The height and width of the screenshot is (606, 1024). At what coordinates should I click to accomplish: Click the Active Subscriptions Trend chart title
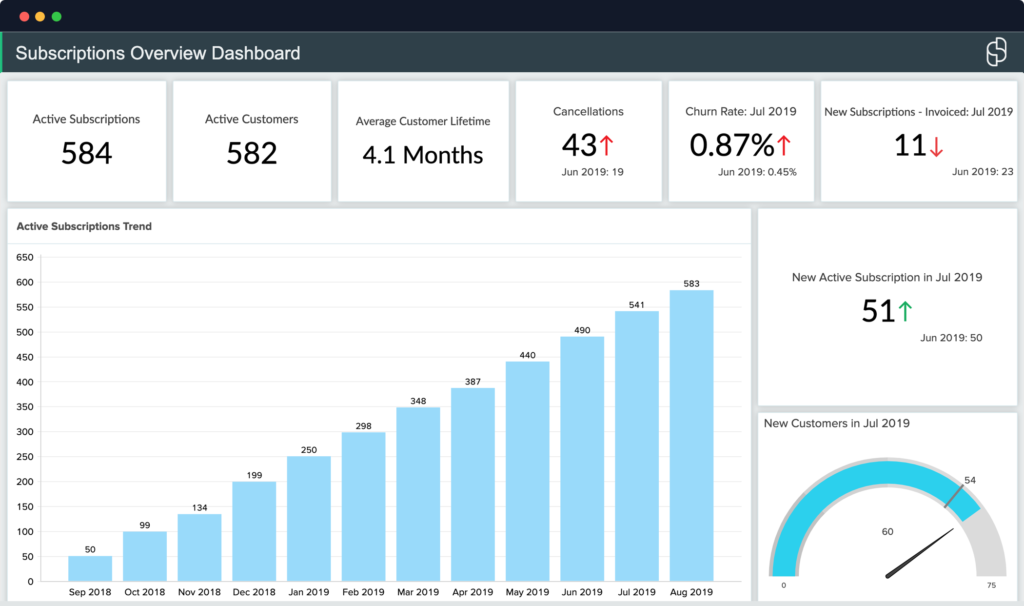pyautogui.click(x=84, y=226)
